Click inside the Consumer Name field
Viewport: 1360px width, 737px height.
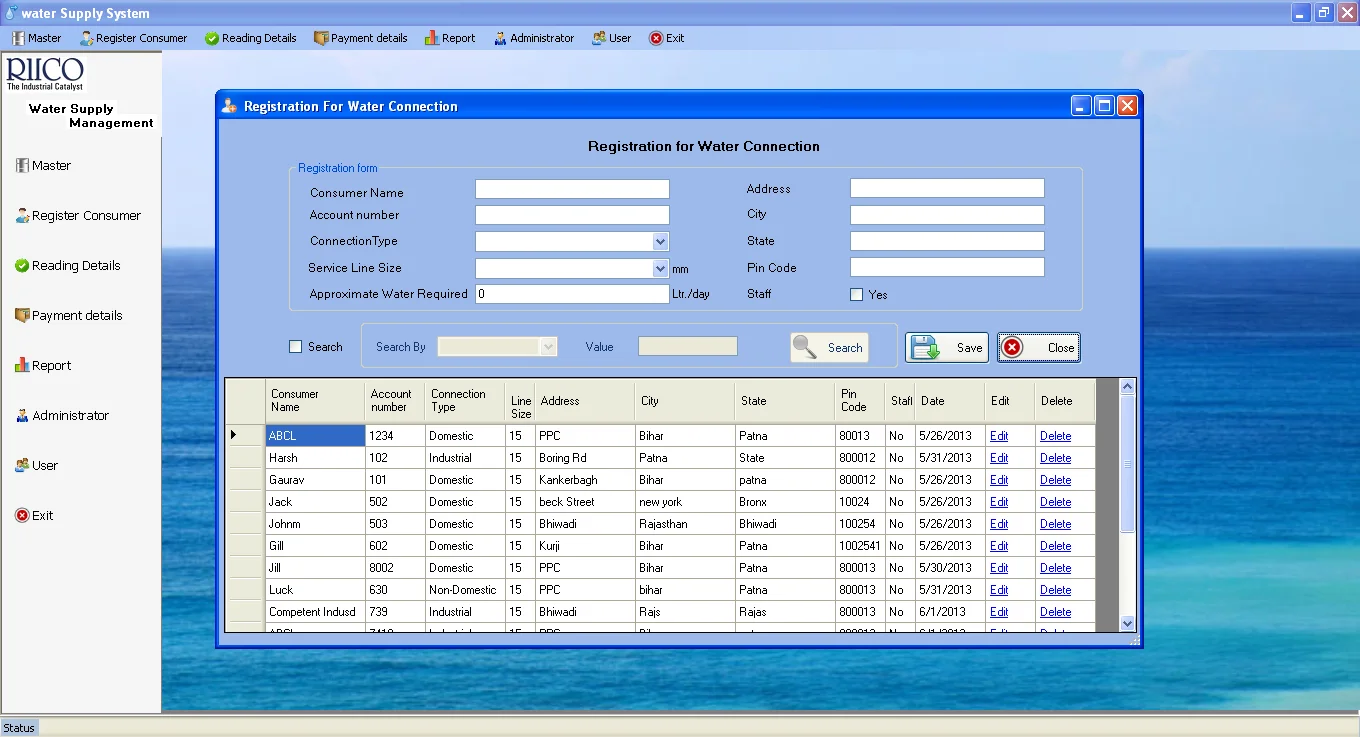click(571, 188)
